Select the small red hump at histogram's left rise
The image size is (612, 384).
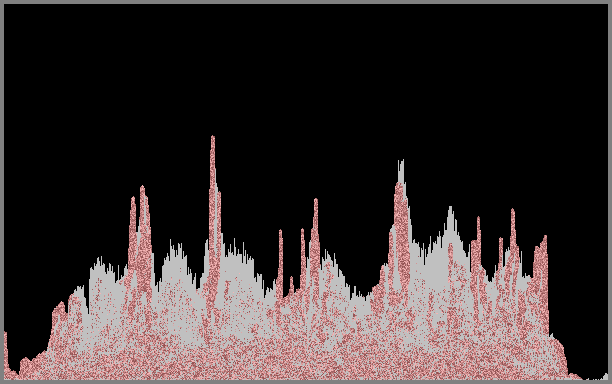pos(59,312)
